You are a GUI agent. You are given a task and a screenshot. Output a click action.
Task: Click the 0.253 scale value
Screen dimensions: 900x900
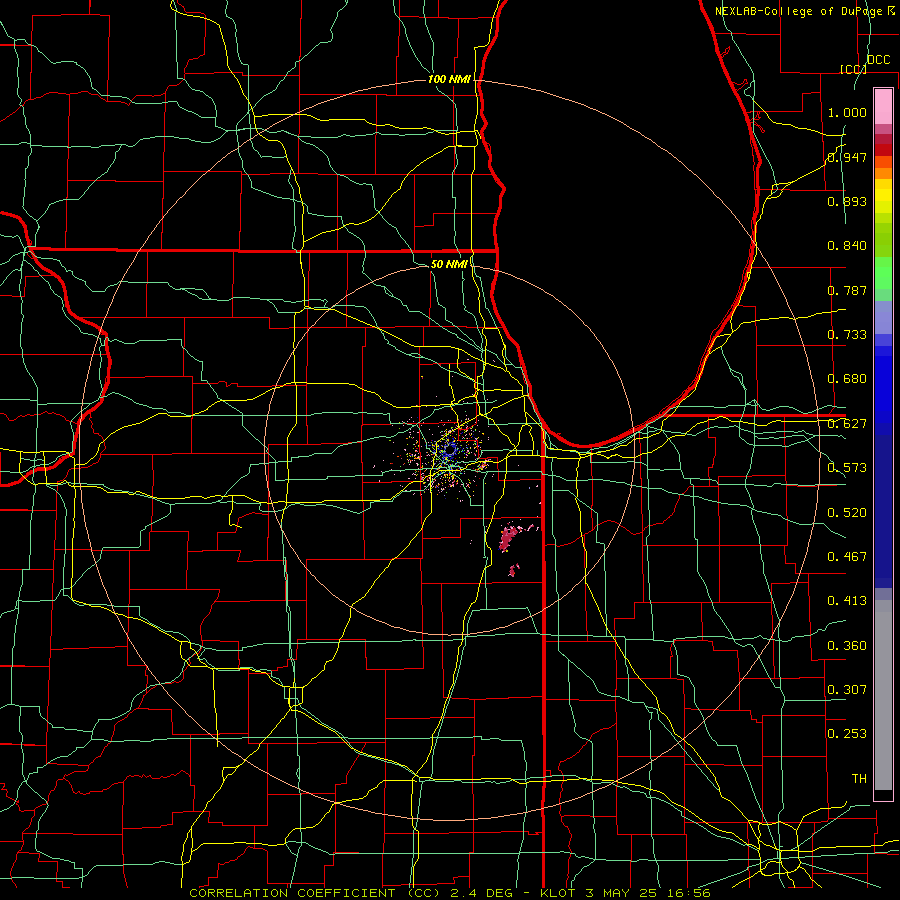[x=847, y=734]
